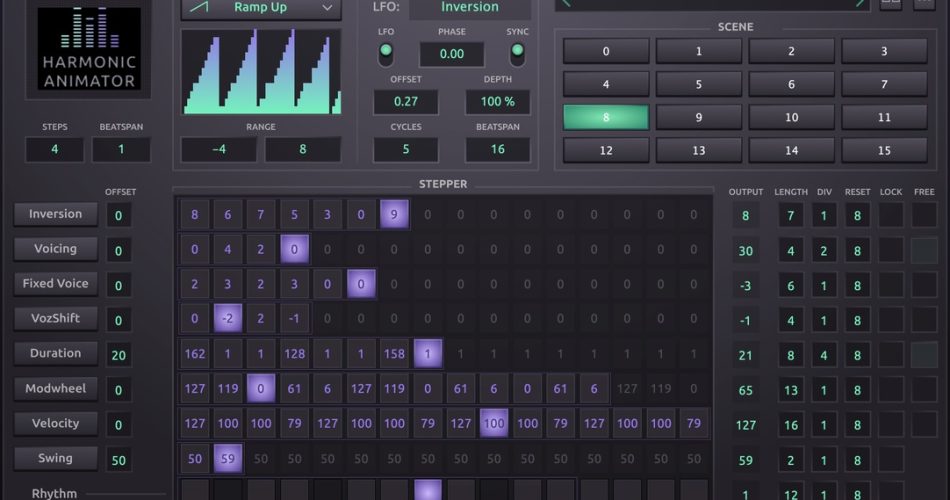Toggle FREE checkbox in the Velocity row
This screenshot has height=500, width=950.
pos(924,424)
